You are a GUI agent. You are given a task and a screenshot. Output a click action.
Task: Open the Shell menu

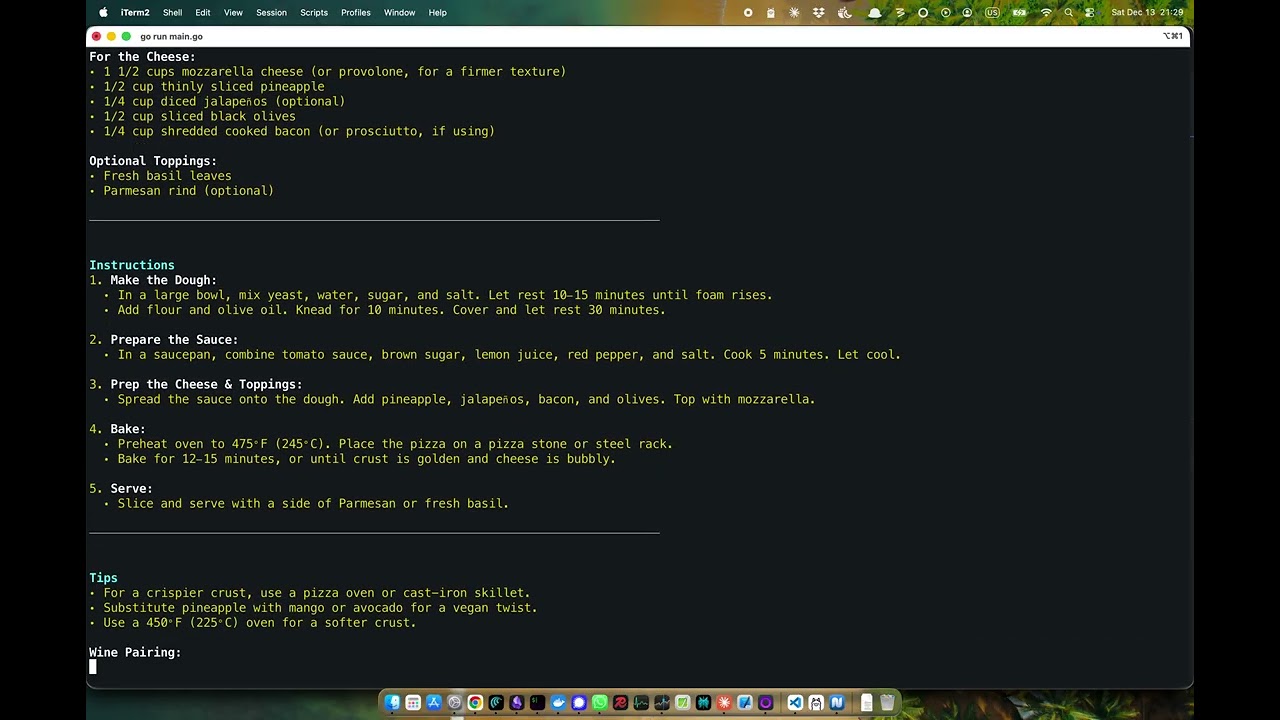(172, 13)
